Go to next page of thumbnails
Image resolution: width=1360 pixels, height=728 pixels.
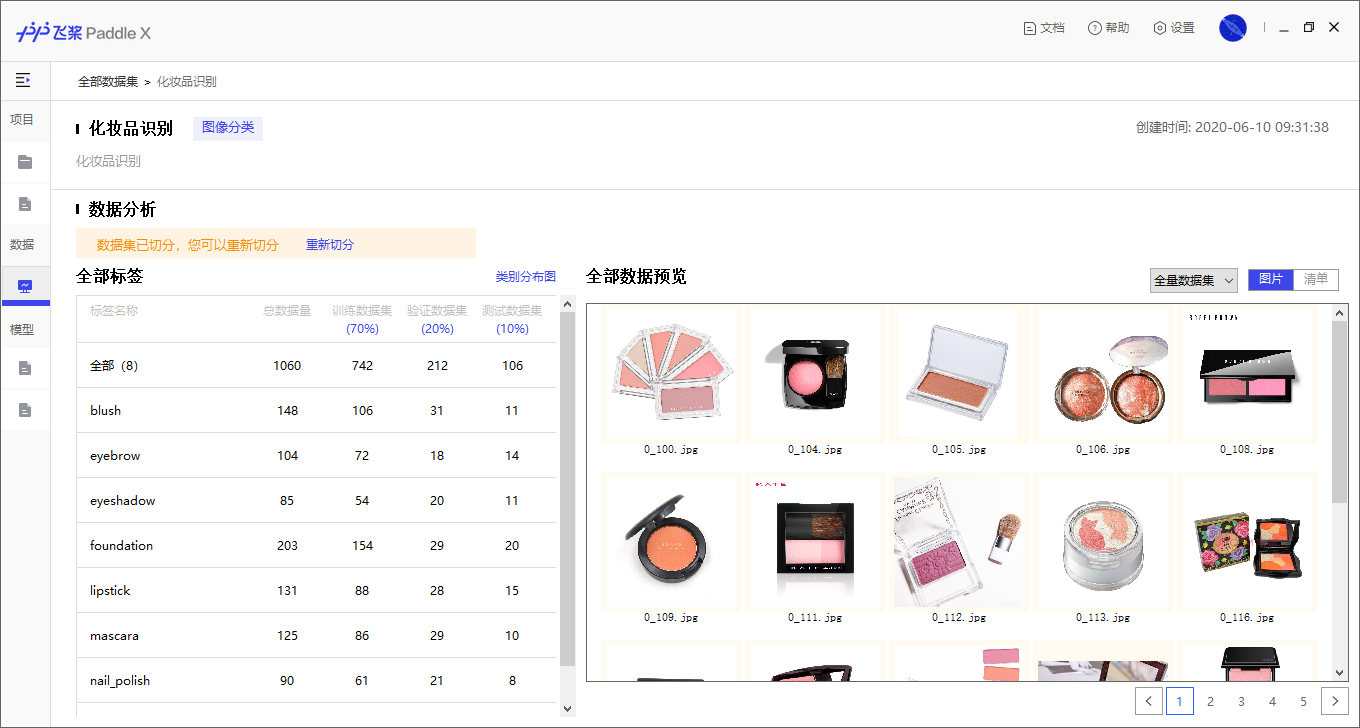(x=1335, y=701)
